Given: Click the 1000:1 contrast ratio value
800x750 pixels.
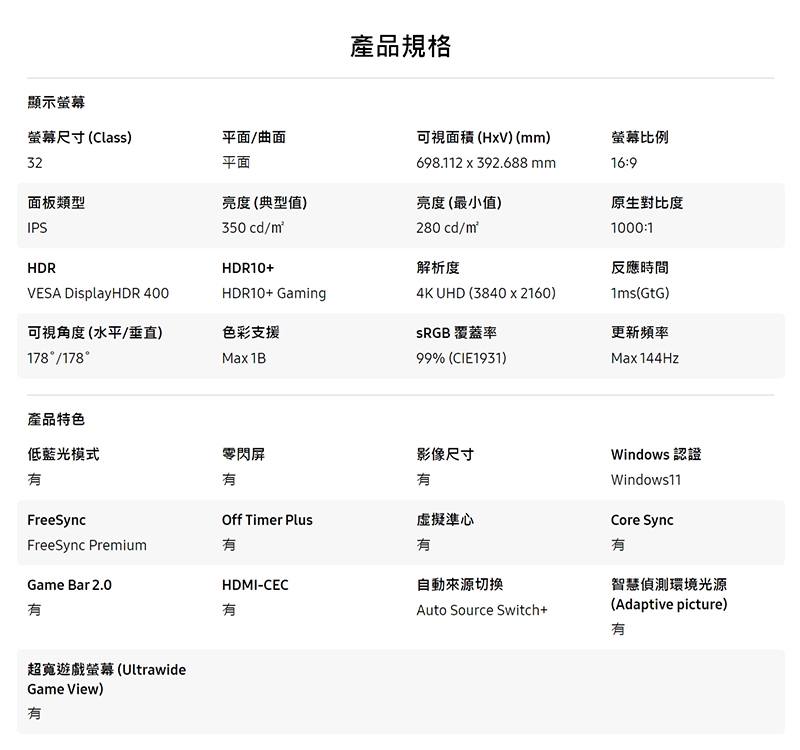Looking at the screenshot, I should pyautogui.click(x=632, y=228).
